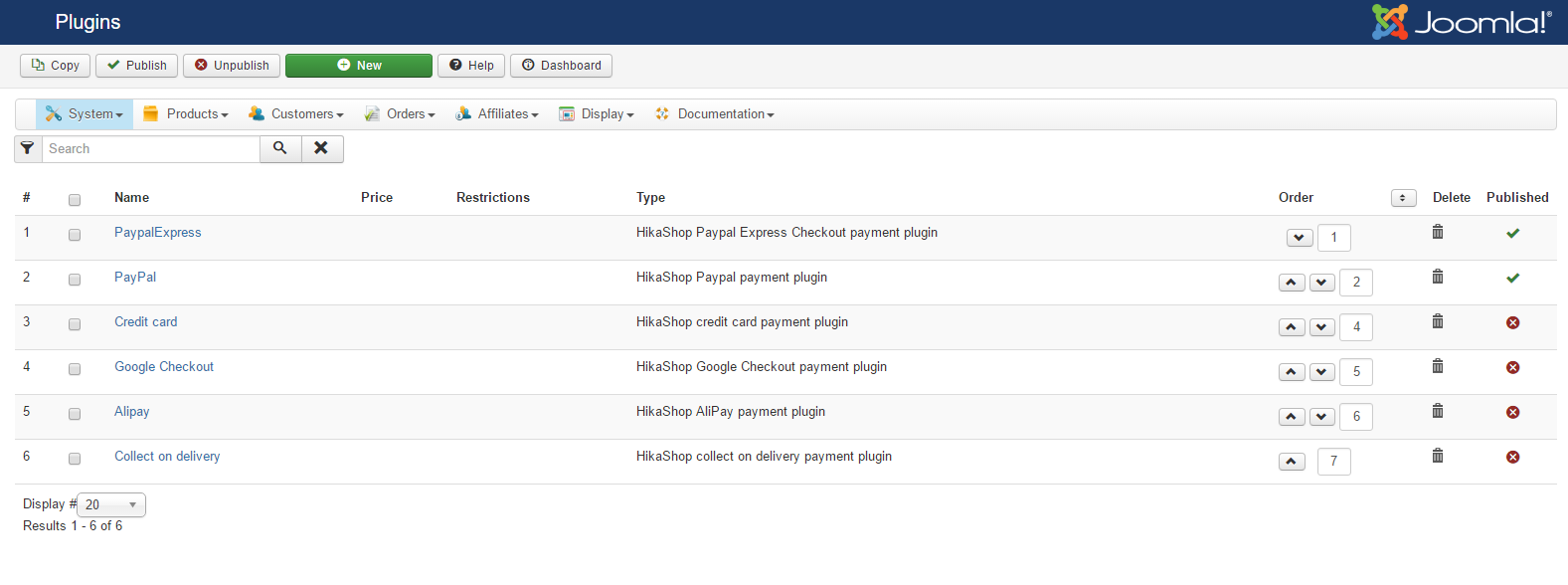Open the Orders dropdown menu
Screen dimensions: 1568x585
click(x=401, y=114)
